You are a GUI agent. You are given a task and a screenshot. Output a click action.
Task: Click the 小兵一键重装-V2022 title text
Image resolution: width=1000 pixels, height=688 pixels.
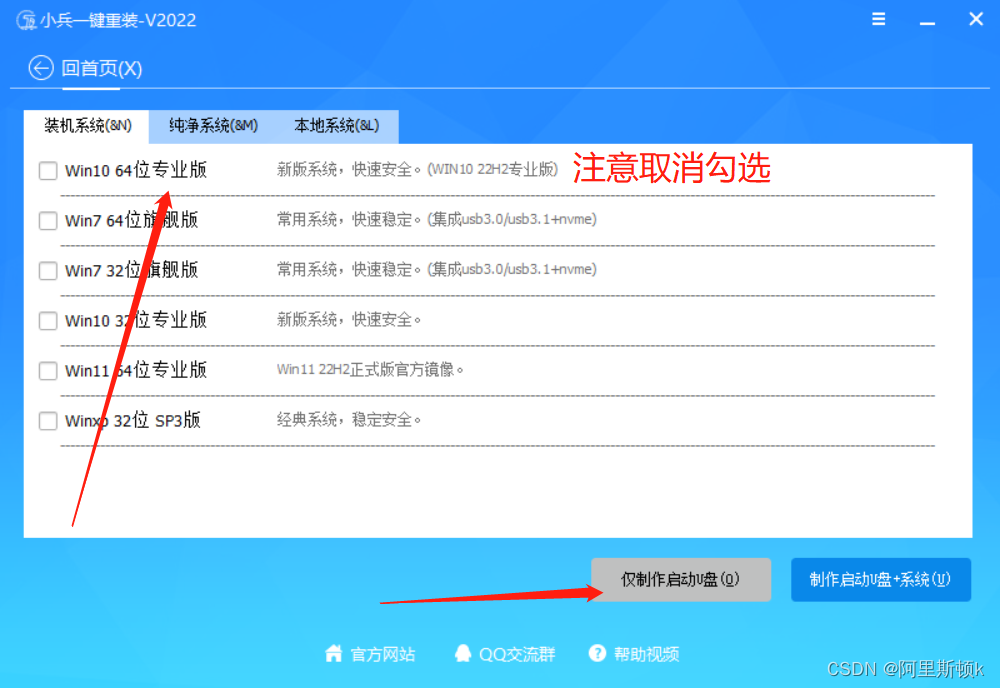click(x=118, y=20)
